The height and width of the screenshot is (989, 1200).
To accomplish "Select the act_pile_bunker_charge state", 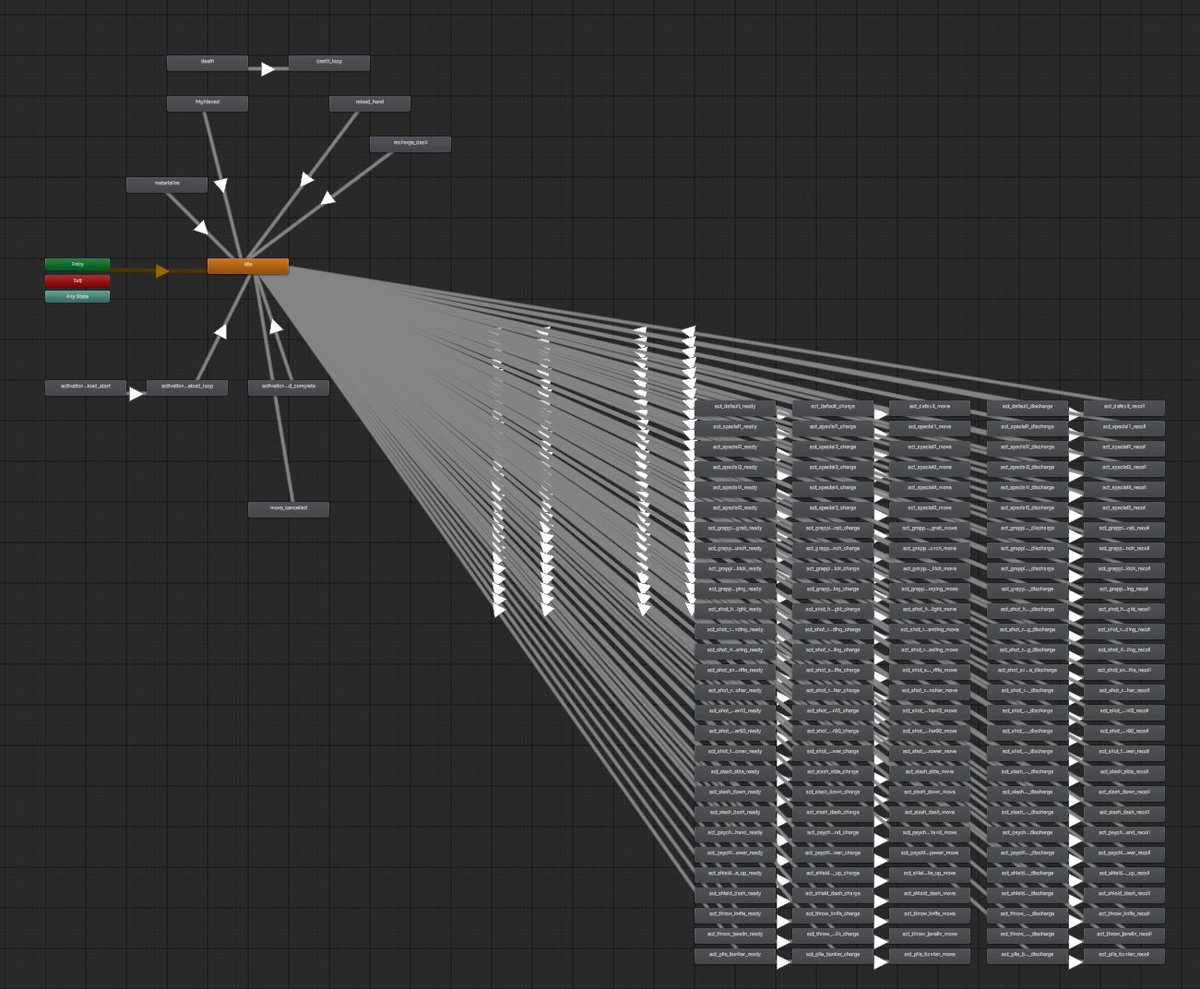I will (x=833, y=955).
